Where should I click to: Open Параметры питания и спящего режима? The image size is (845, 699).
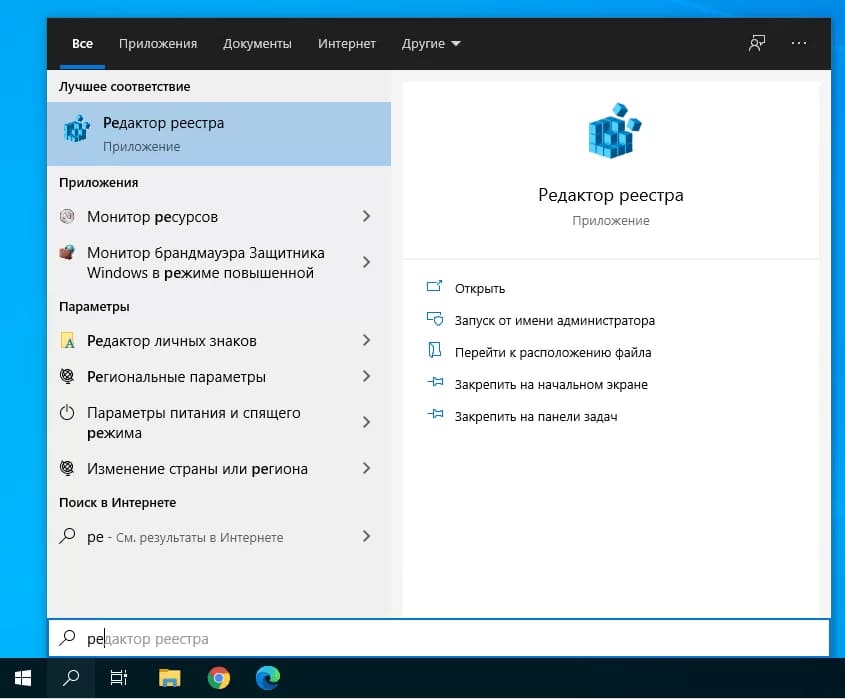tap(219, 423)
